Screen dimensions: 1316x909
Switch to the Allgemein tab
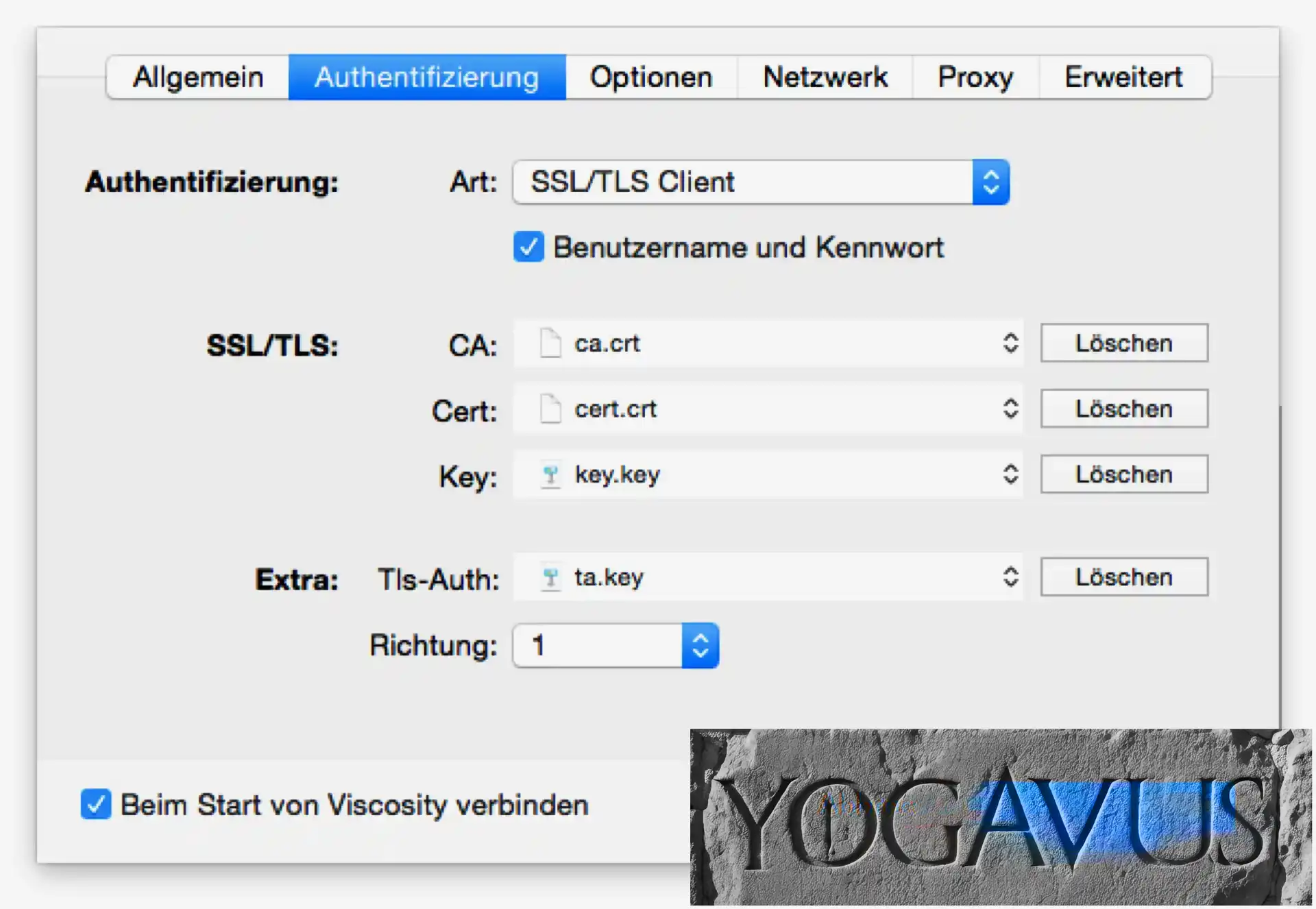[198, 77]
